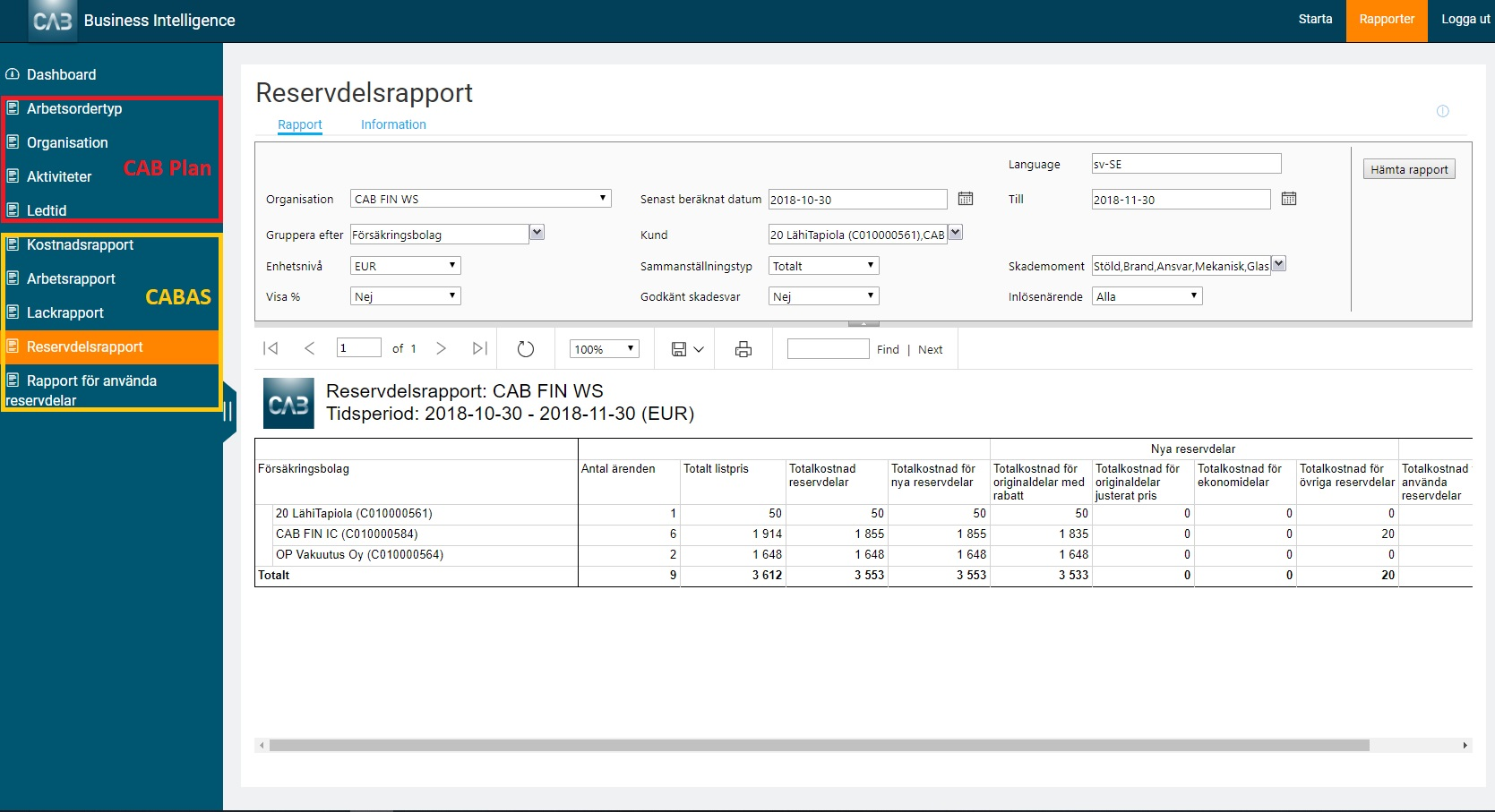Go to previous report page
Screen dimensions: 1495x812
click(309, 348)
